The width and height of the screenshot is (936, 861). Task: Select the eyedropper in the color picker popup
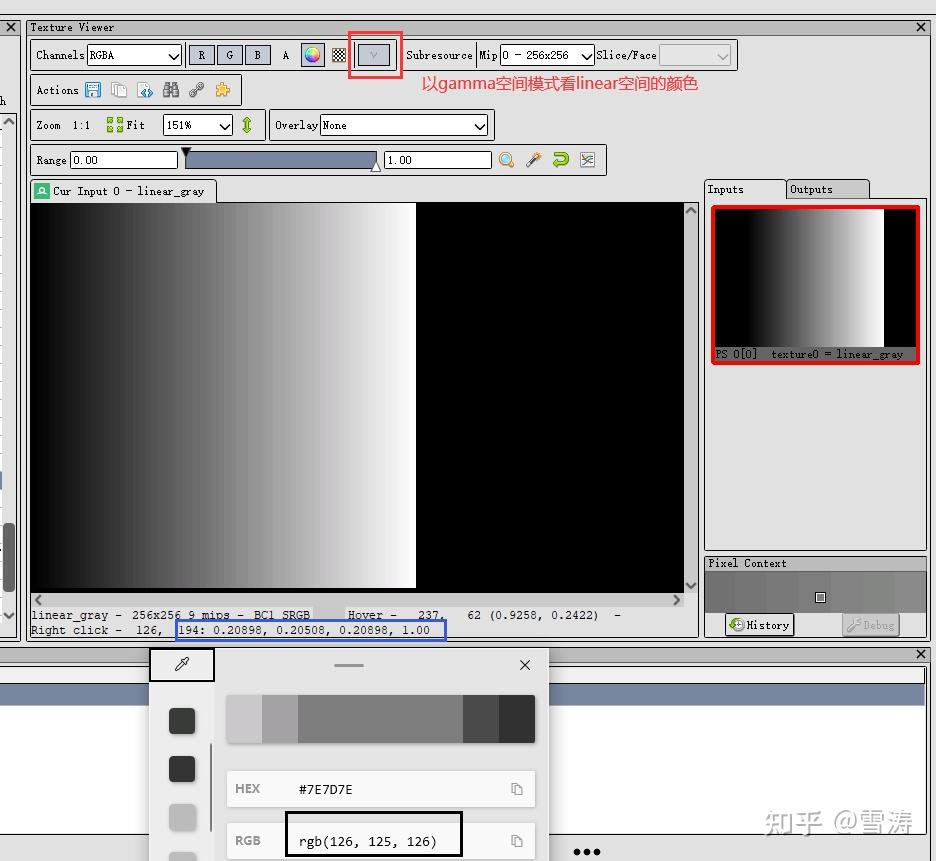(x=182, y=664)
